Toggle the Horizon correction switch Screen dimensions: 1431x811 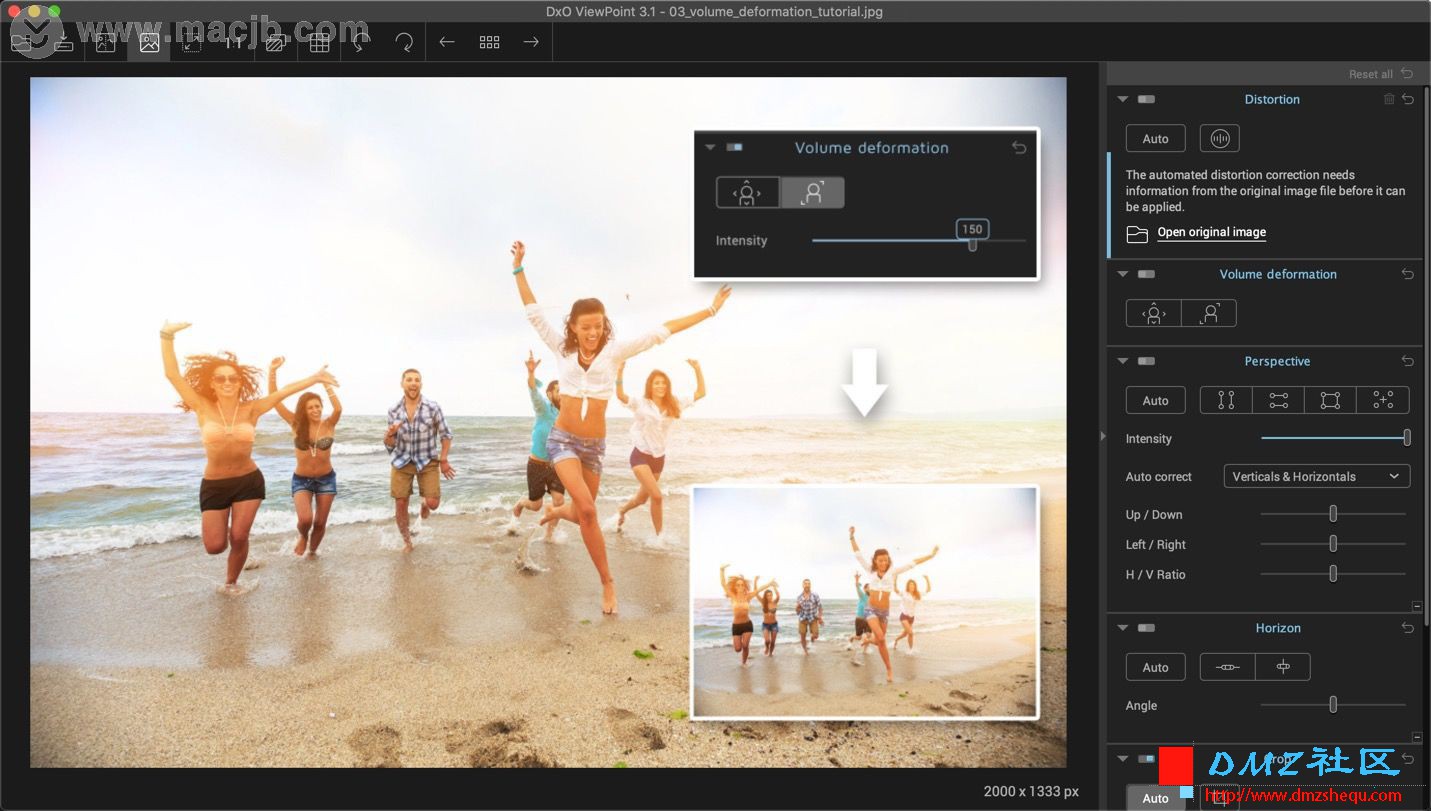click(x=1146, y=628)
